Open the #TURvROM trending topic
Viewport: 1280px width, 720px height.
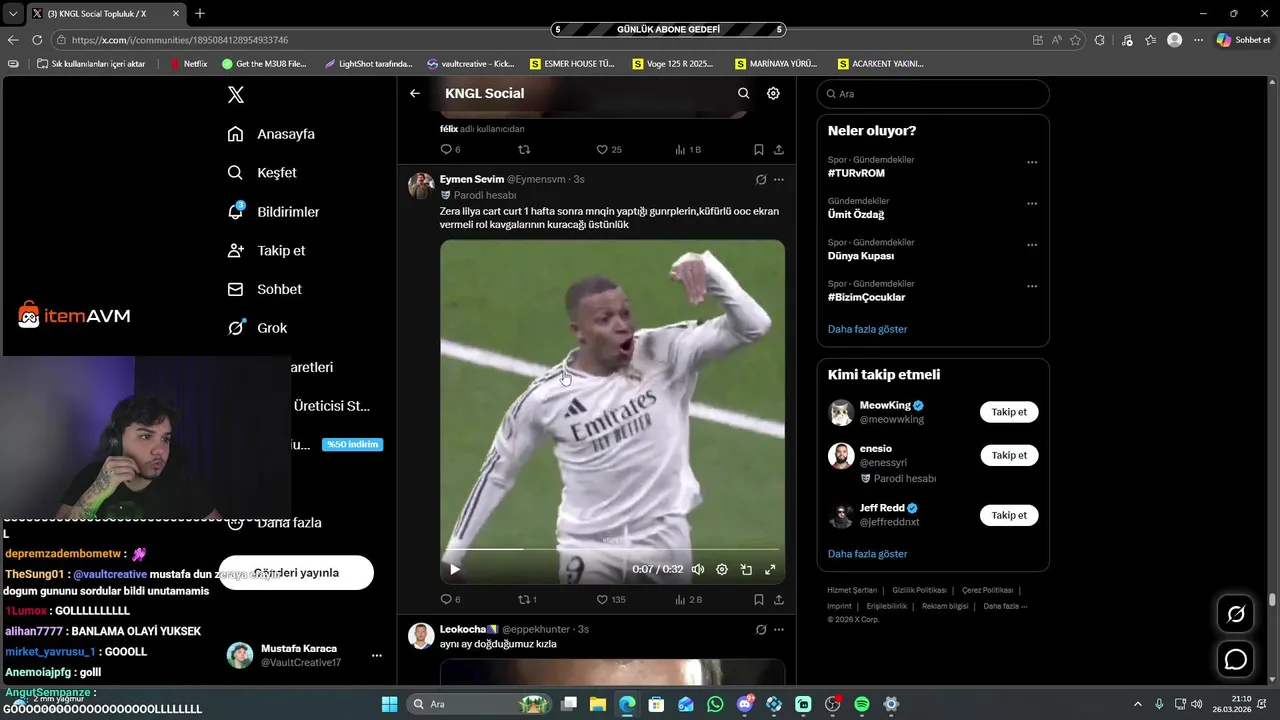(x=856, y=173)
